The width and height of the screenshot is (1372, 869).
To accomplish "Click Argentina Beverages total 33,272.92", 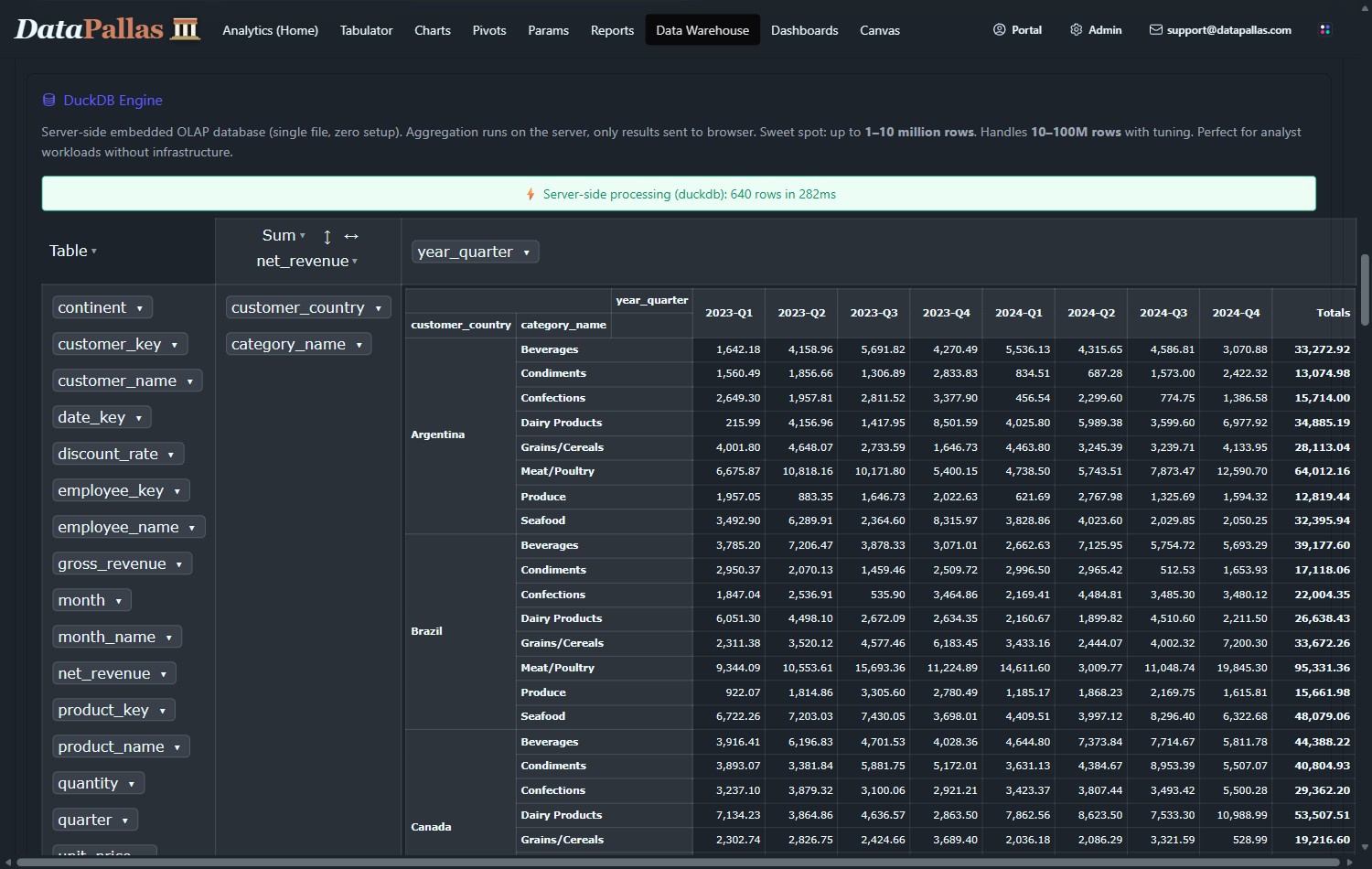I will pos(1313,349).
